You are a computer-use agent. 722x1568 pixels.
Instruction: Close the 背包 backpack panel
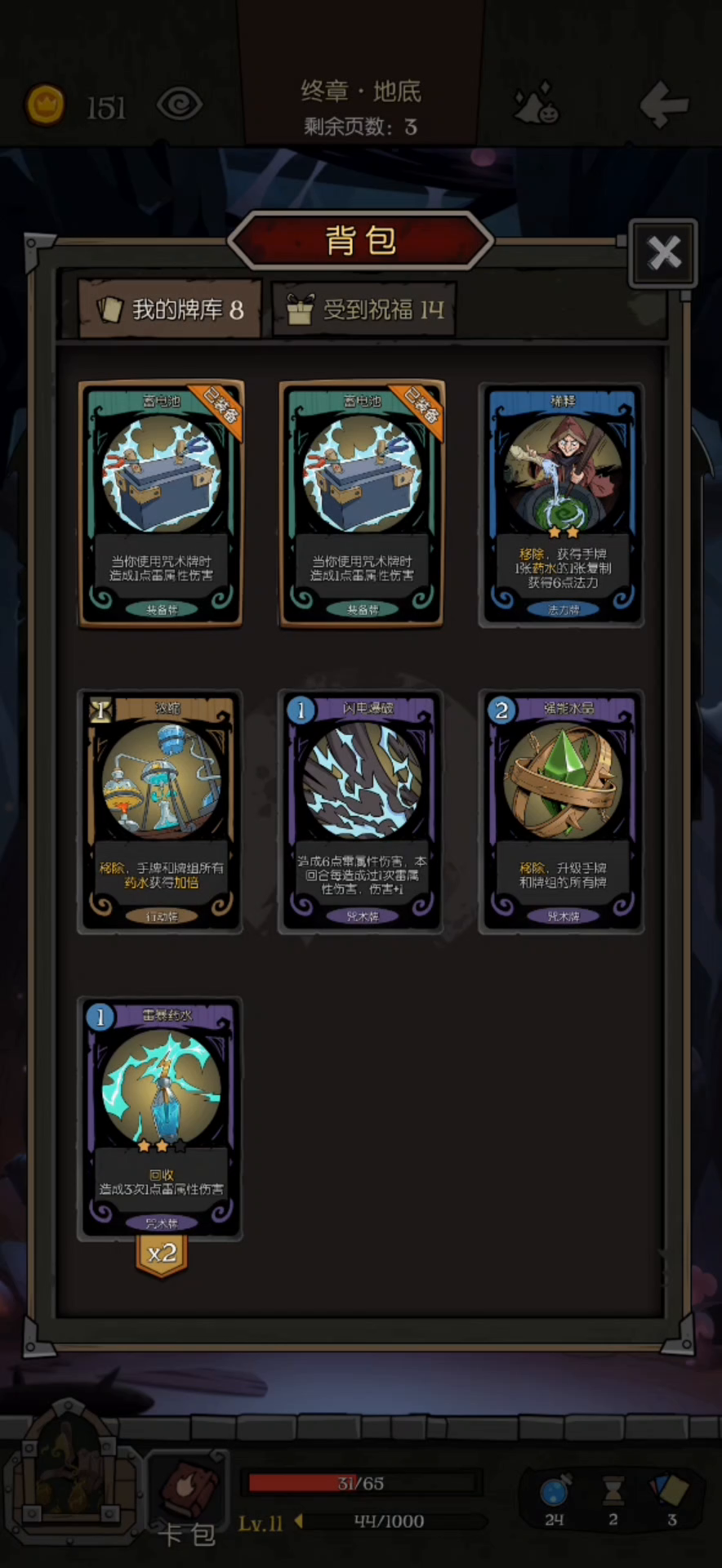[x=663, y=253]
